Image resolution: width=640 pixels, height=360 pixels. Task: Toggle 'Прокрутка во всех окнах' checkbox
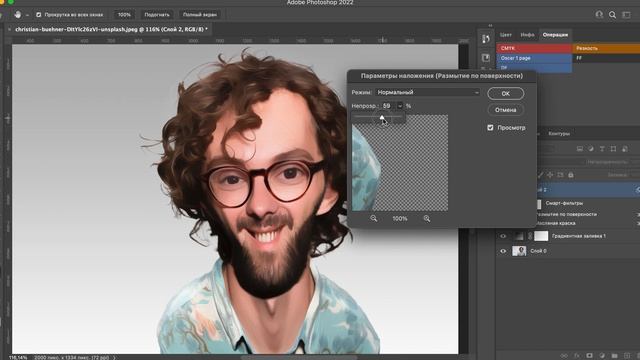tap(38, 15)
